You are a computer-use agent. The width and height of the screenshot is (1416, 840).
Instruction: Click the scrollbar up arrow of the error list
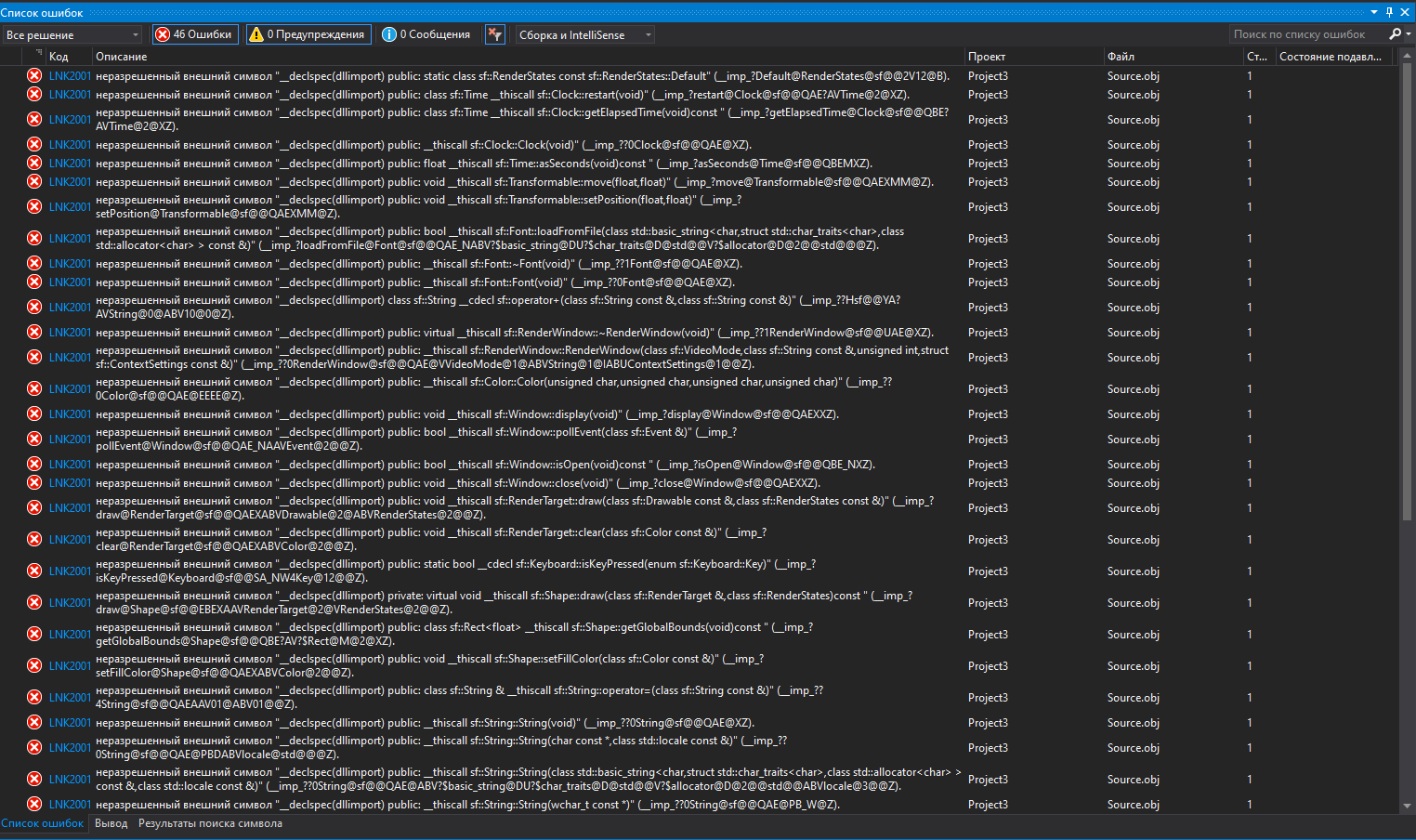(x=1408, y=55)
